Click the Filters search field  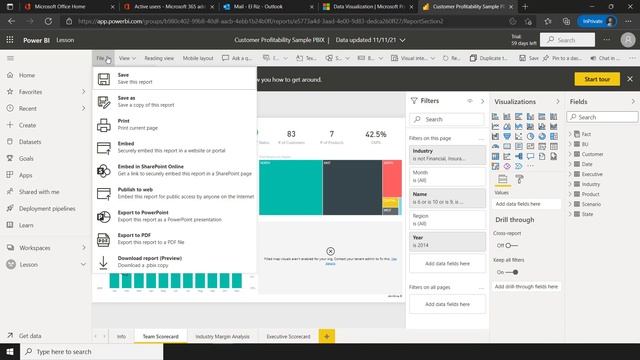click(x=447, y=119)
